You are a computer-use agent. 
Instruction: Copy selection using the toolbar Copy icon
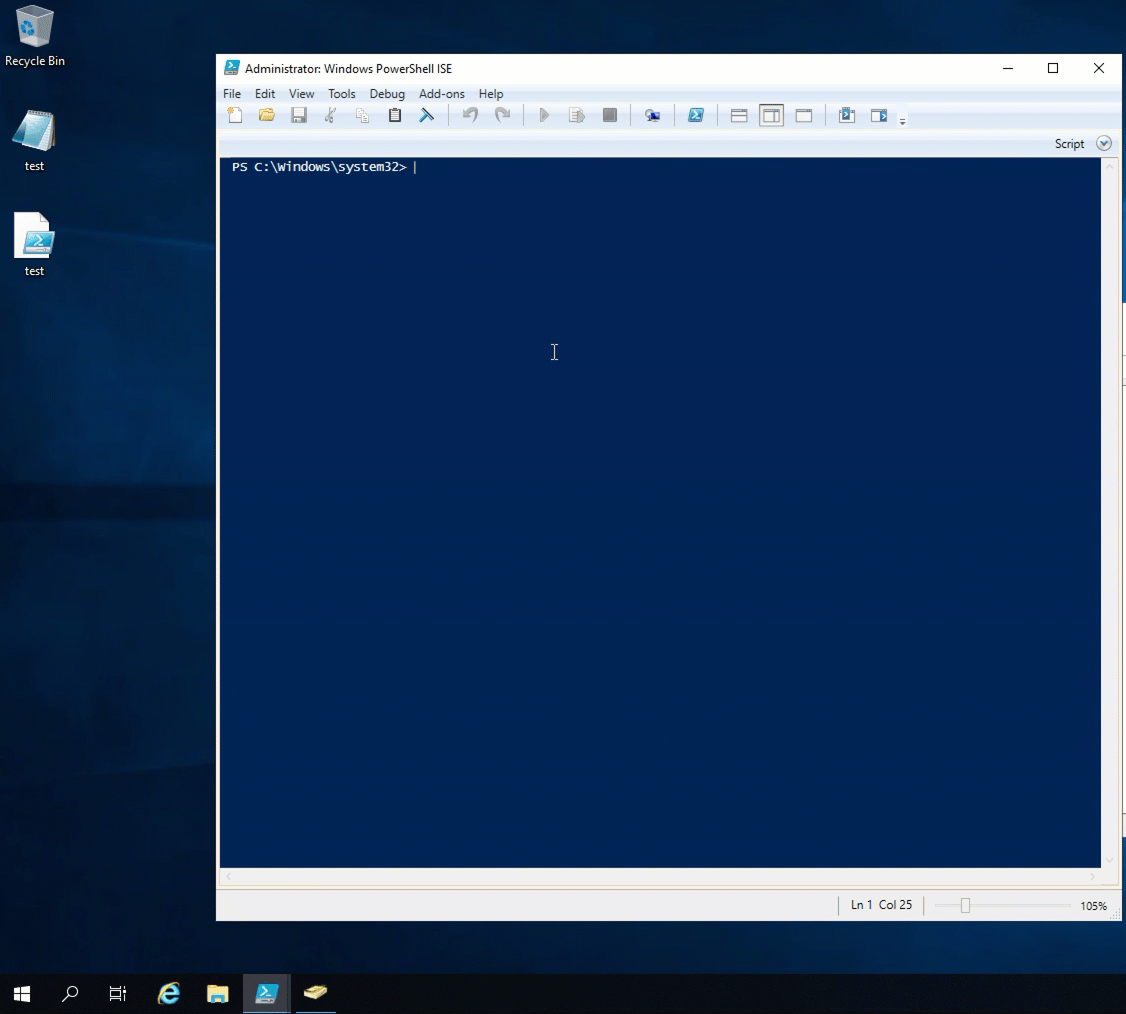coord(363,115)
